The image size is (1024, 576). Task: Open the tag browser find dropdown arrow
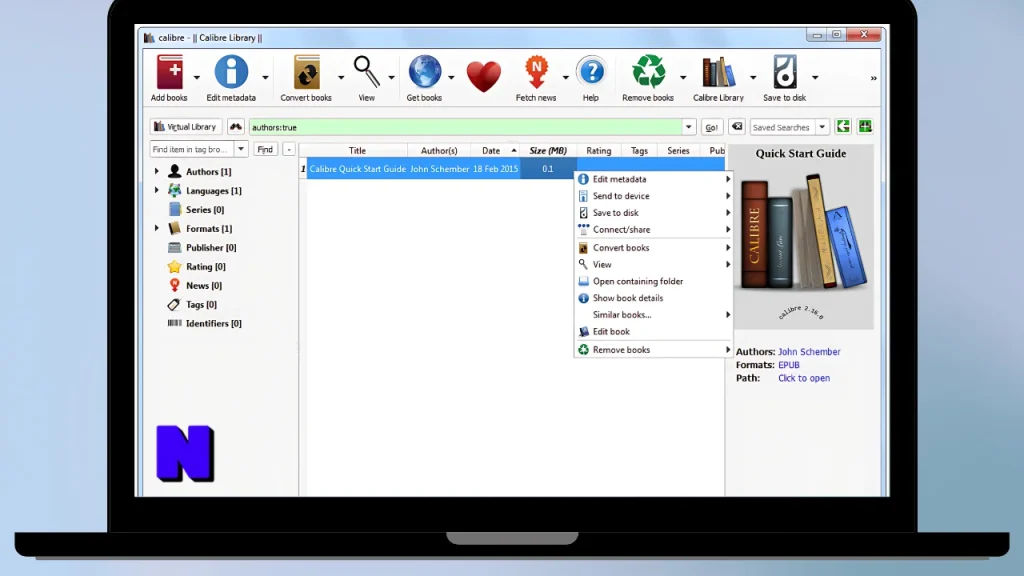click(241, 150)
